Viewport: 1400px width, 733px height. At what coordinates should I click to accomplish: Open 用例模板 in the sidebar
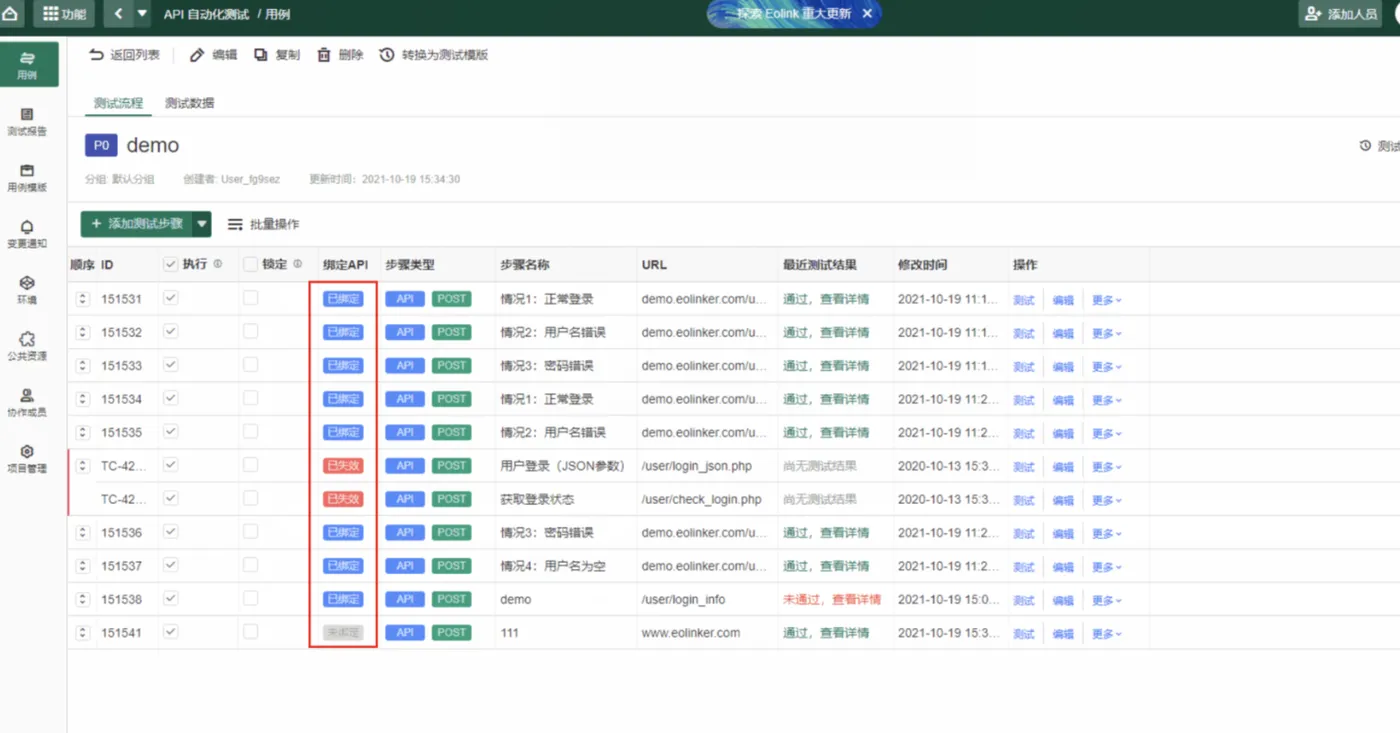28,178
